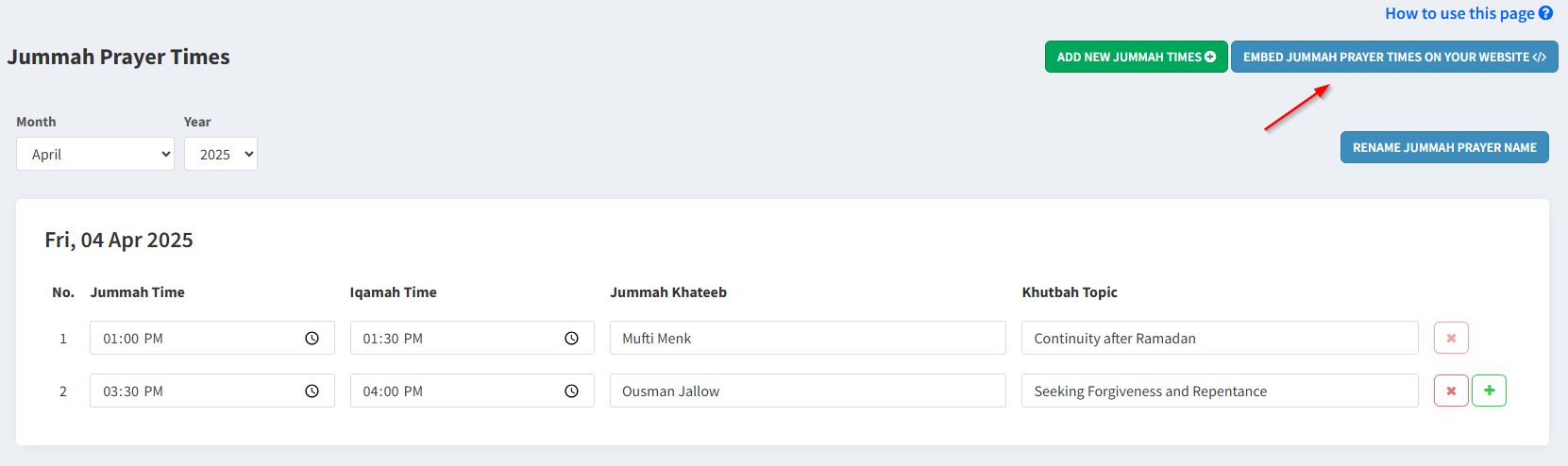The height and width of the screenshot is (466, 1568).
Task: Click help question mark icon
Action: click(x=1545, y=13)
